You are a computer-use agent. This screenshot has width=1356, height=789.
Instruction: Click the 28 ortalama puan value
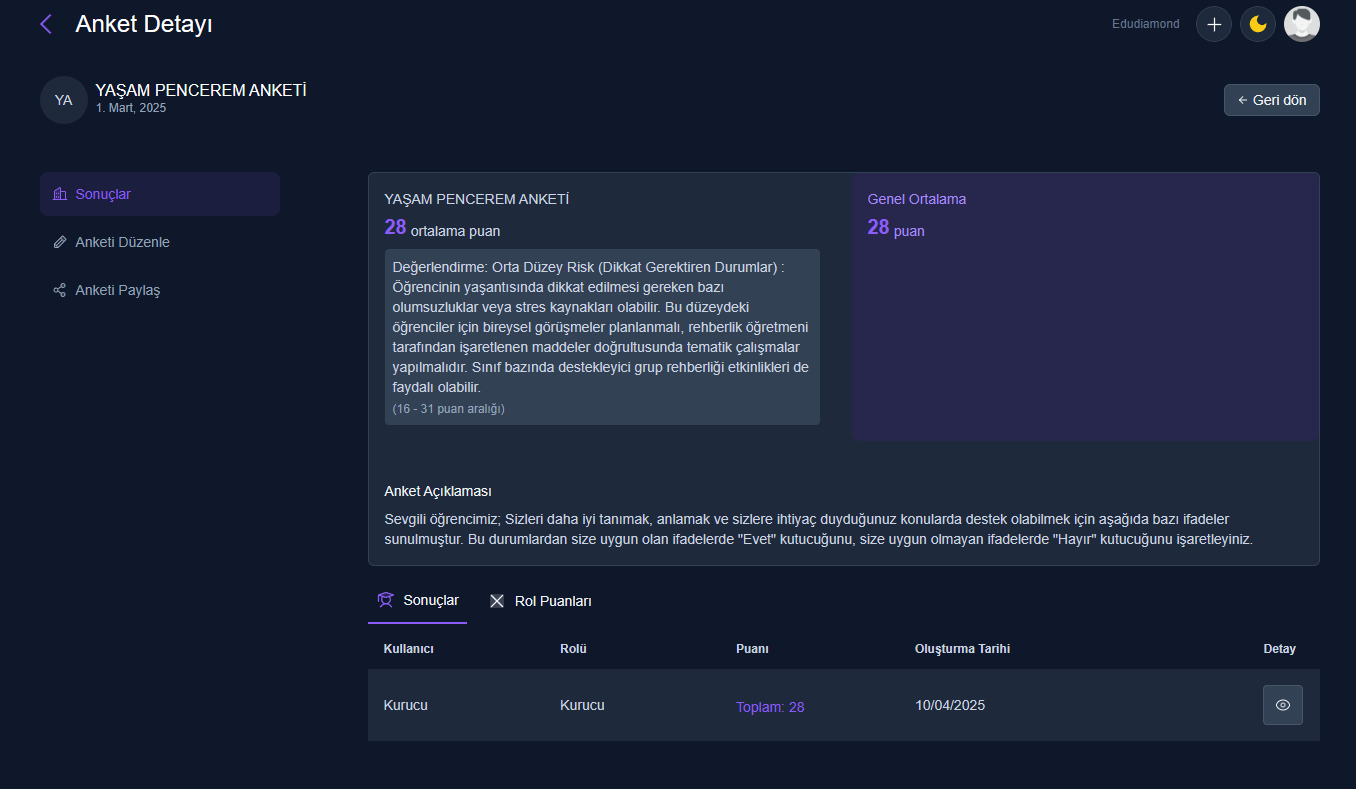click(442, 228)
